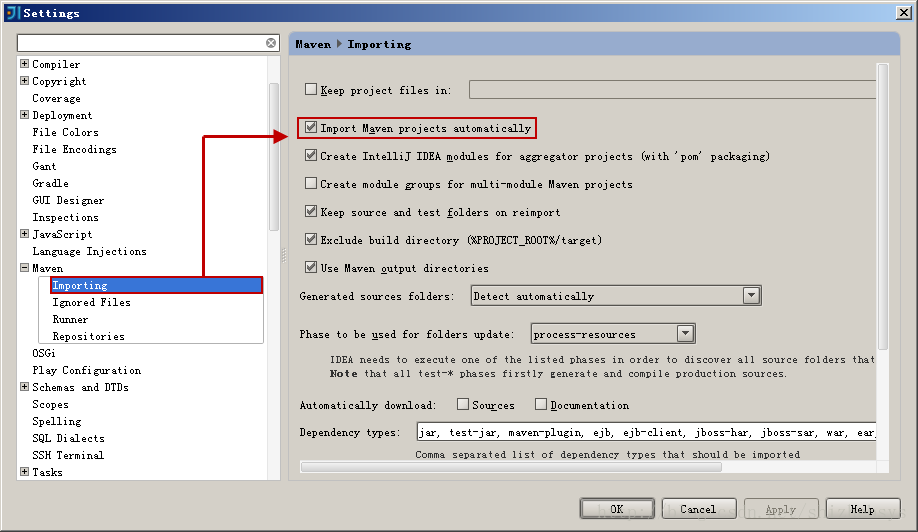Toggle Keep project files in checkbox
Screen dimensions: 918x532
311,89
